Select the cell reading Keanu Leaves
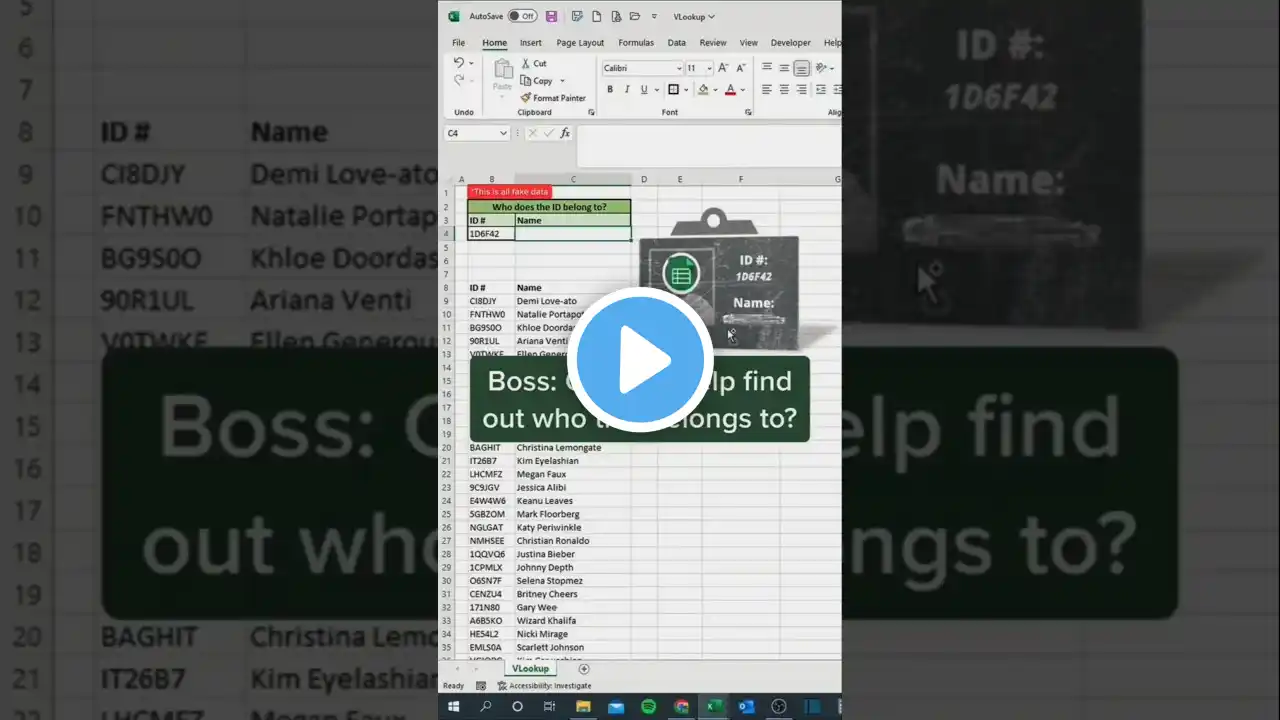 pyautogui.click(x=573, y=501)
